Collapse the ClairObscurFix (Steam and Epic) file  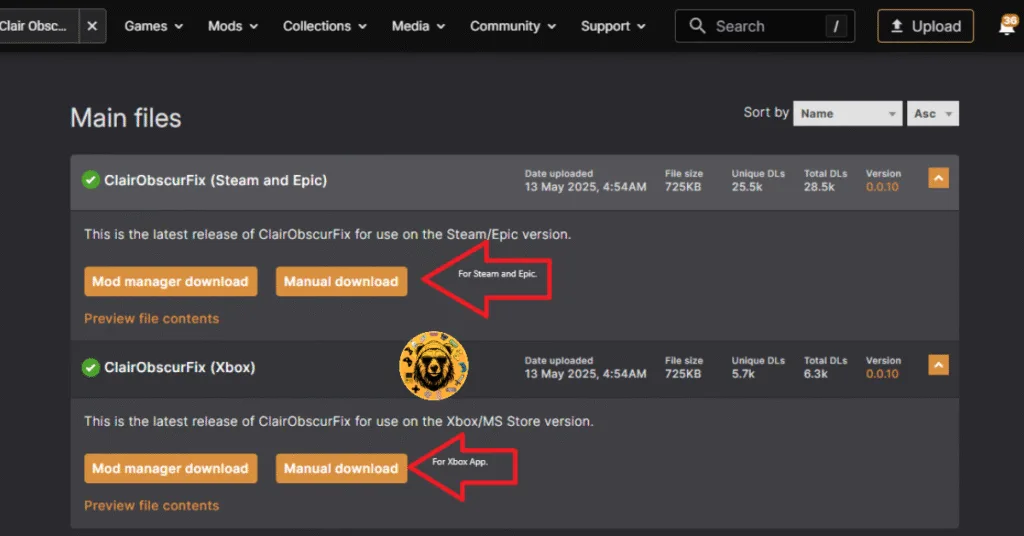pos(938,178)
